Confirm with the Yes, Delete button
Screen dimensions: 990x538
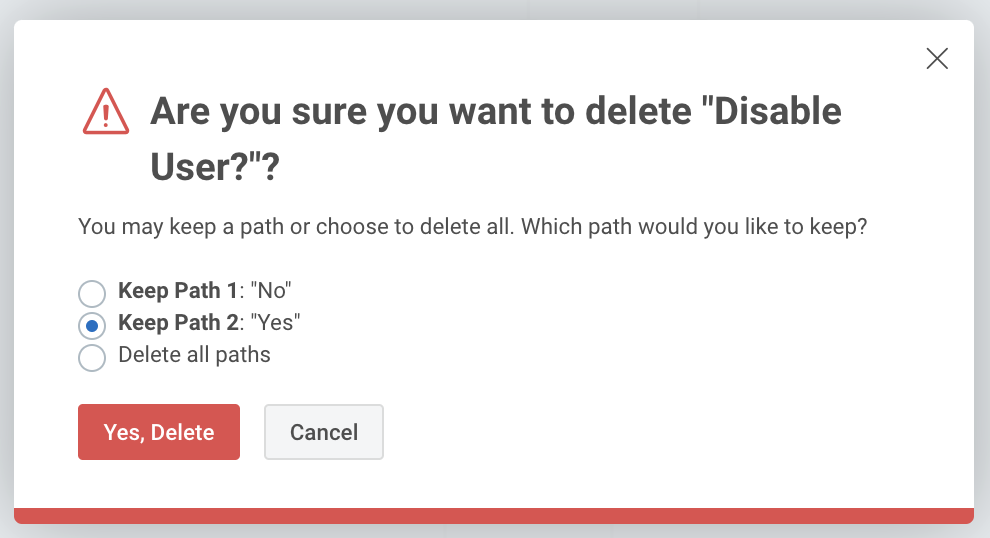(x=159, y=432)
